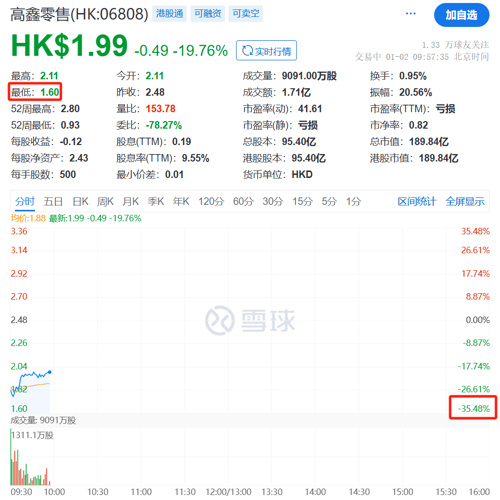Select the 120分 interval tab
Screen dimensions: 500x500
pos(211,201)
